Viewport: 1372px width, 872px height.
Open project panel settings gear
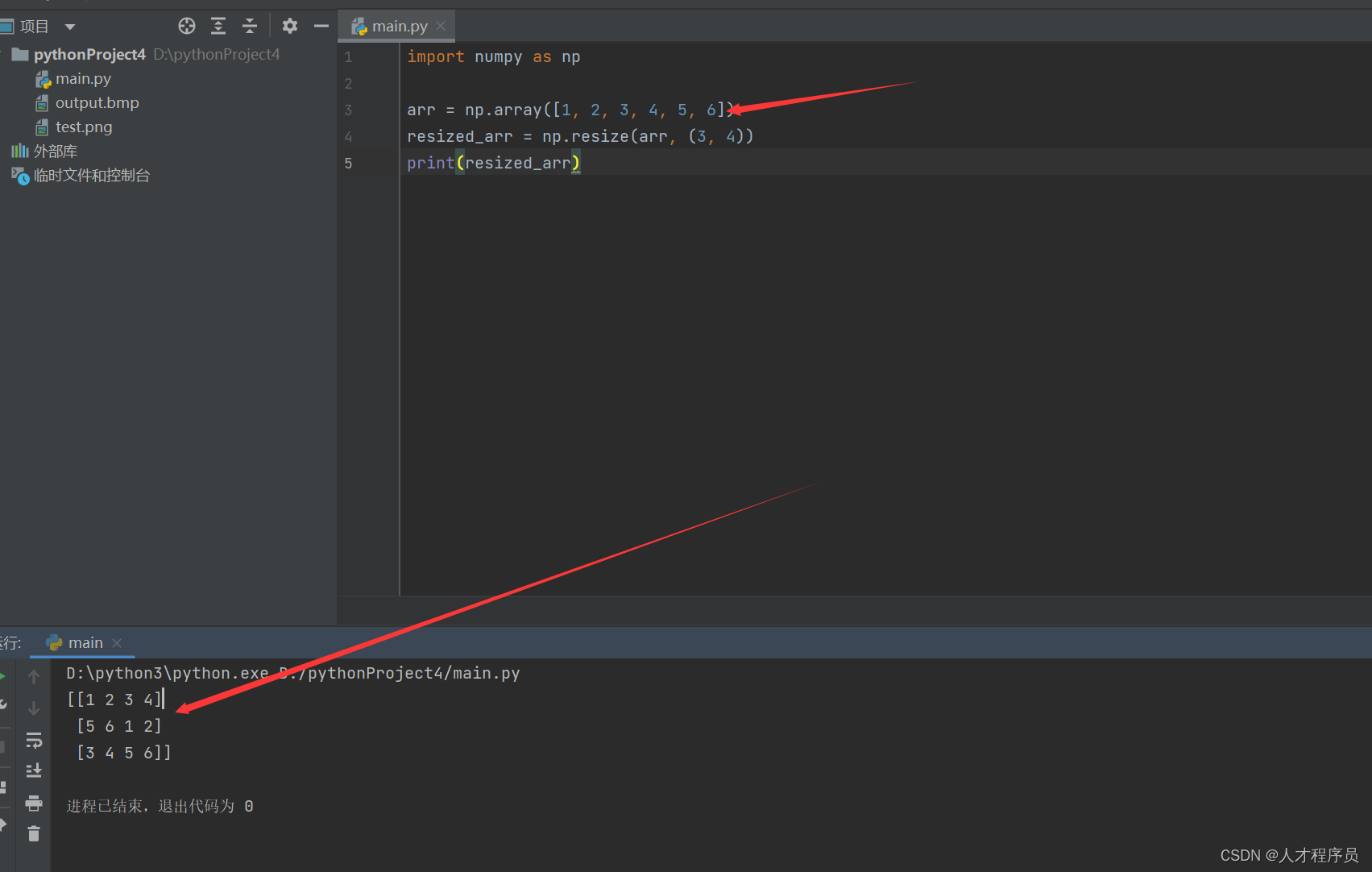click(x=290, y=26)
